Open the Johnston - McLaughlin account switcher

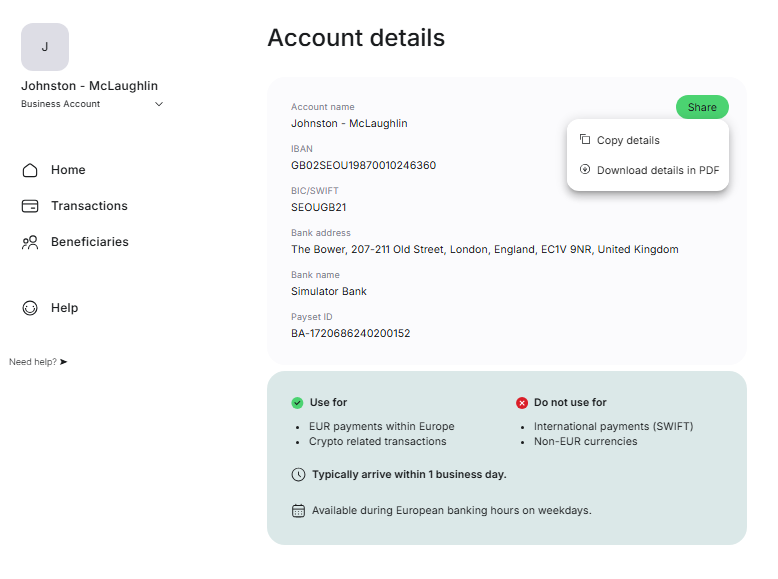[89, 86]
